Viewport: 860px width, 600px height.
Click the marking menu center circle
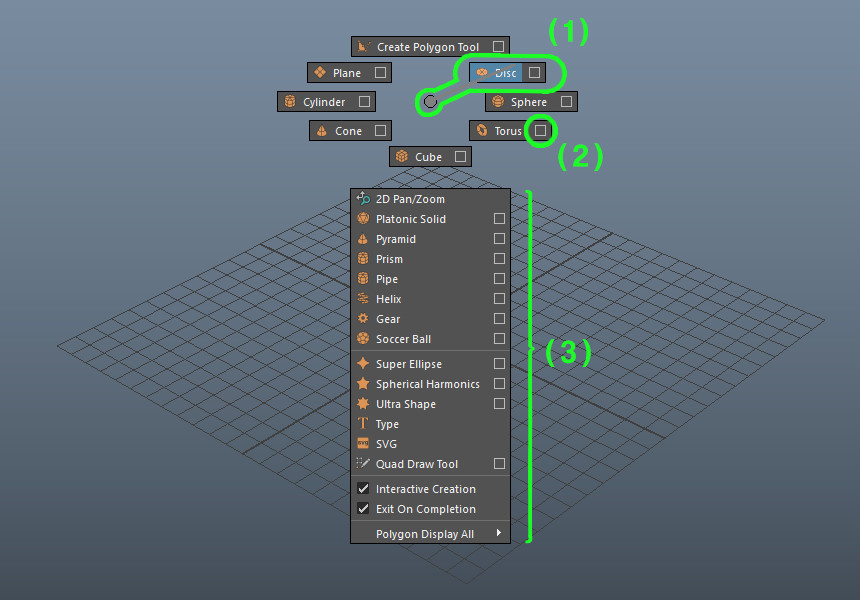click(x=430, y=101)
